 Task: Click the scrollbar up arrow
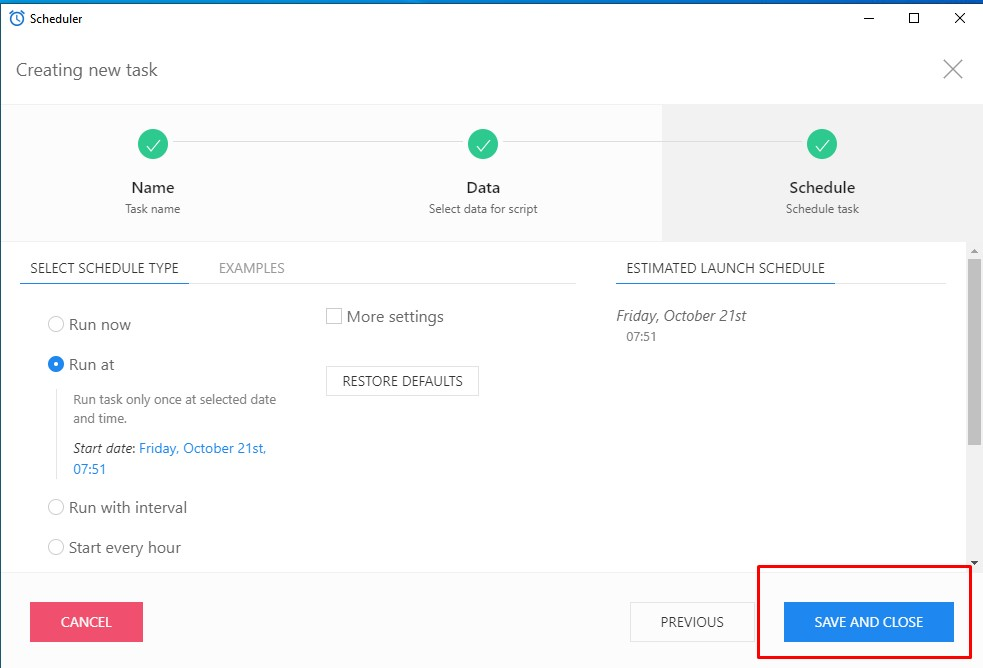(974, 251)
